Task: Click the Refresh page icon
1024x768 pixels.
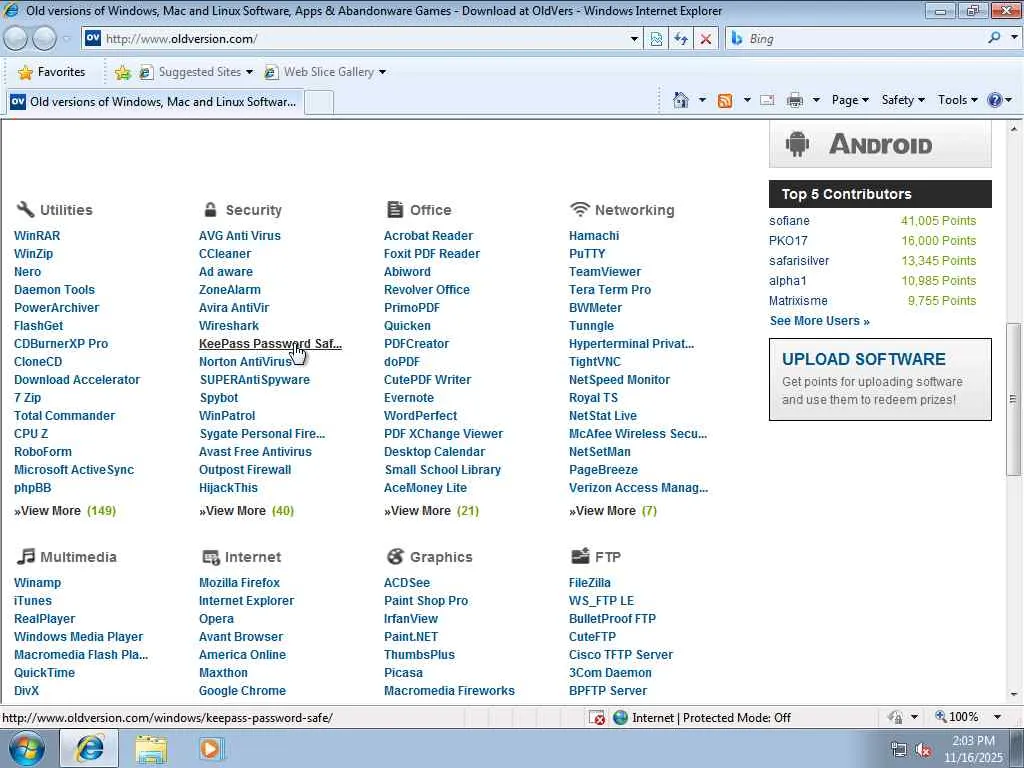Action: click(x=680, y=39)
